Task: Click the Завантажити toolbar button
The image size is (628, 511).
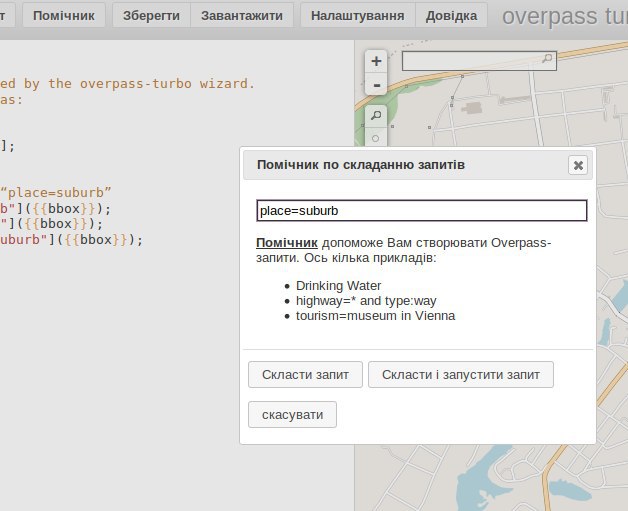Action: (242, 16)
